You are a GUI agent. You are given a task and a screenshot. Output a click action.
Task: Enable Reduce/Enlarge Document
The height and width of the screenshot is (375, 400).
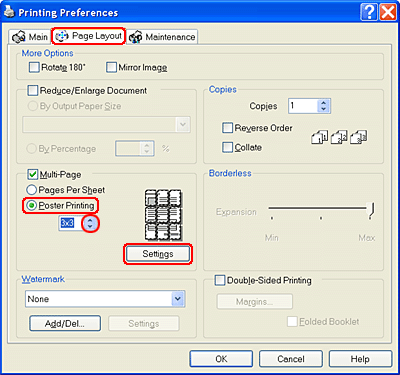click(x=33, y=91)
